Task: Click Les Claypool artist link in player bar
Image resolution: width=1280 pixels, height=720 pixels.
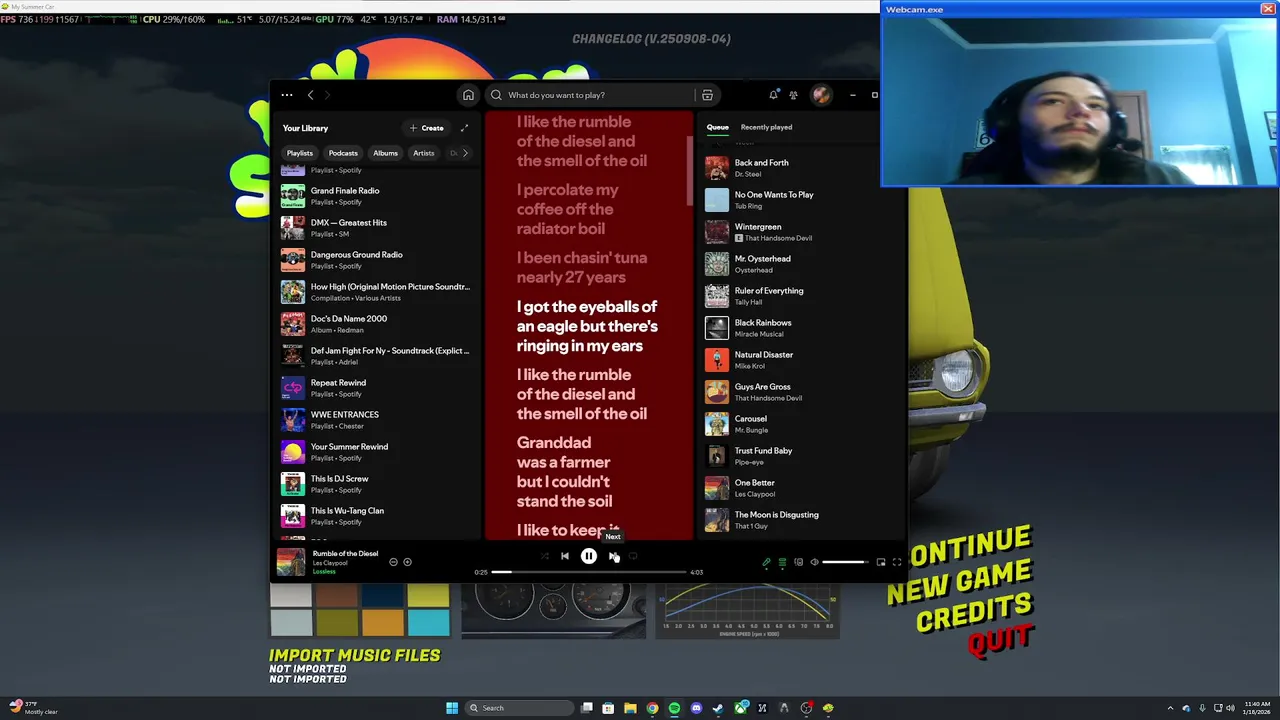Action: point(330,563)
